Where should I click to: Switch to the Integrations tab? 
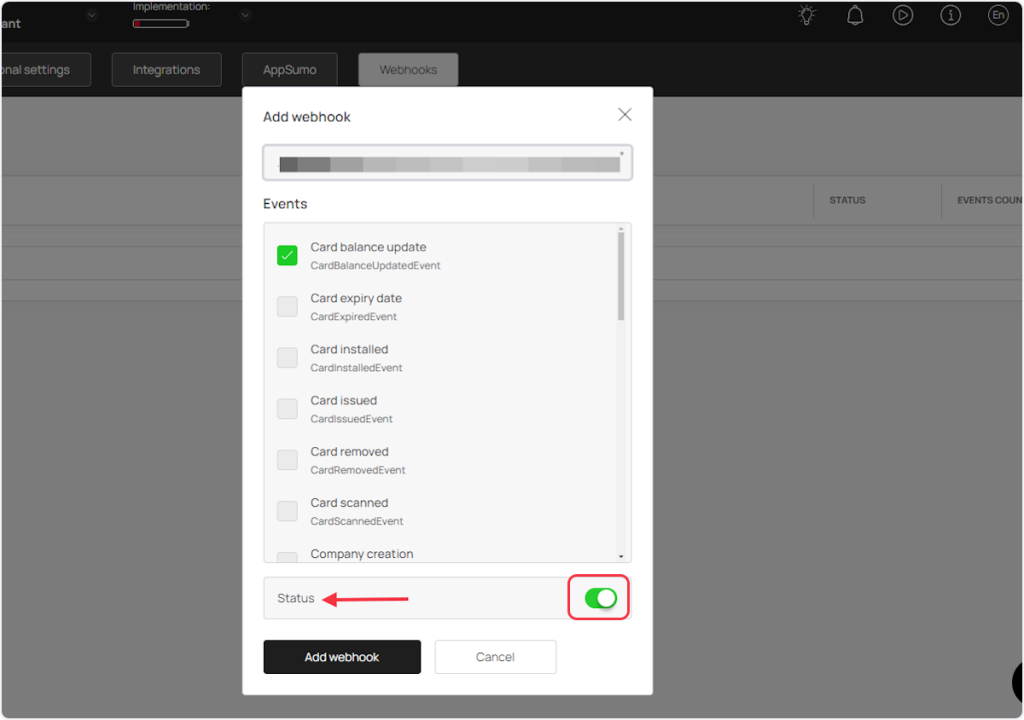[x=166, y=70]
